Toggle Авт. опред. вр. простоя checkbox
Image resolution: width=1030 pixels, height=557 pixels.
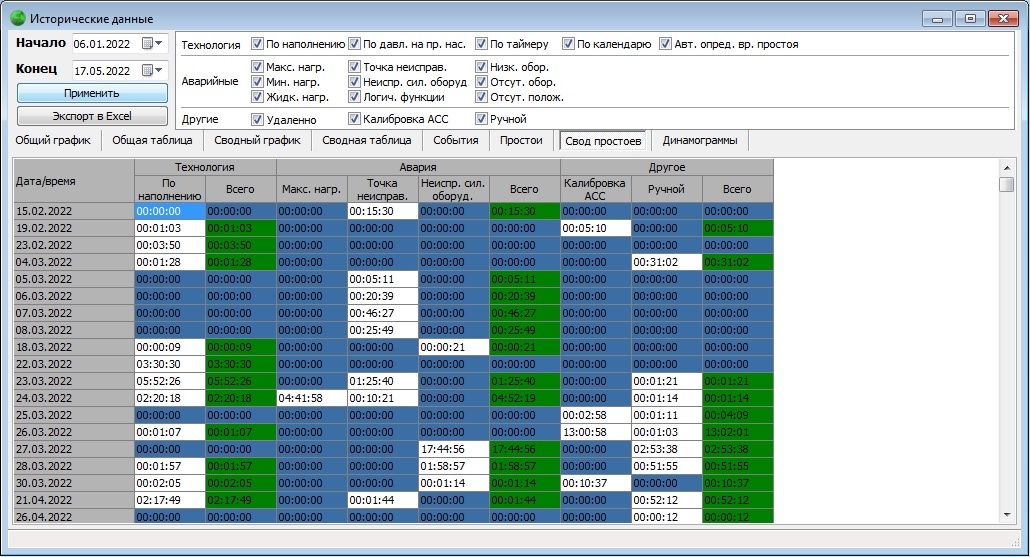665,44
